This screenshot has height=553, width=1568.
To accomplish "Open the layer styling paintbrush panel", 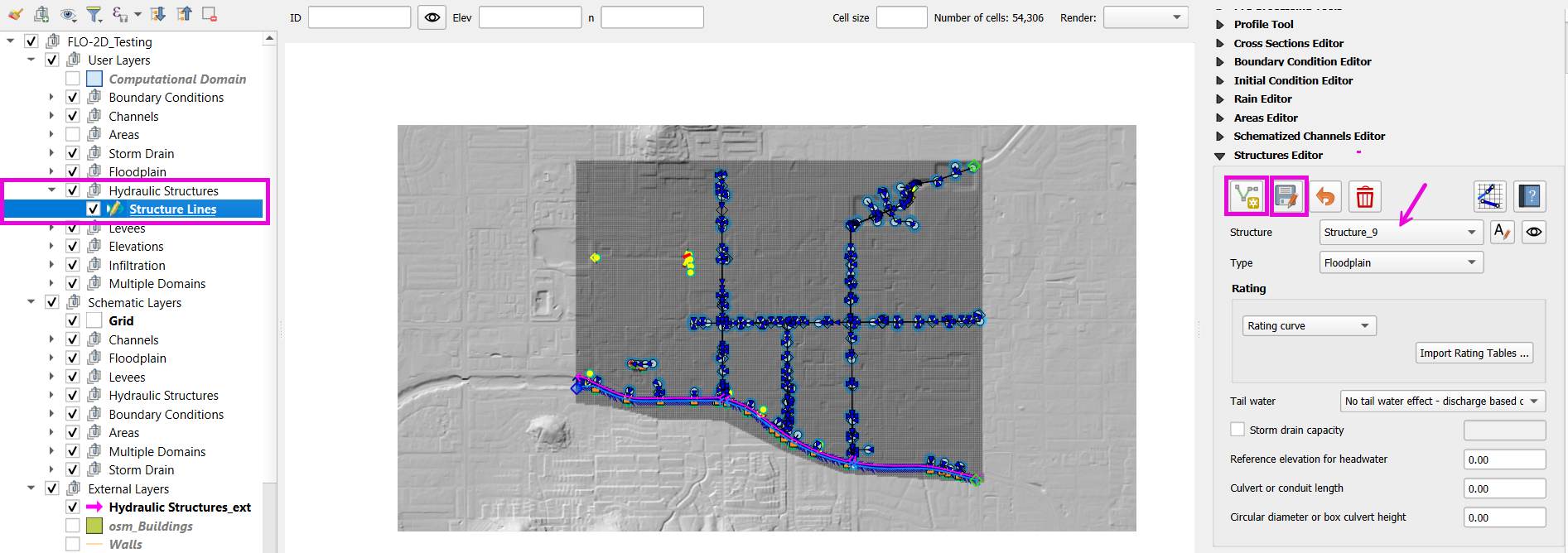I will pyautogui.click(x=15, y=14).
